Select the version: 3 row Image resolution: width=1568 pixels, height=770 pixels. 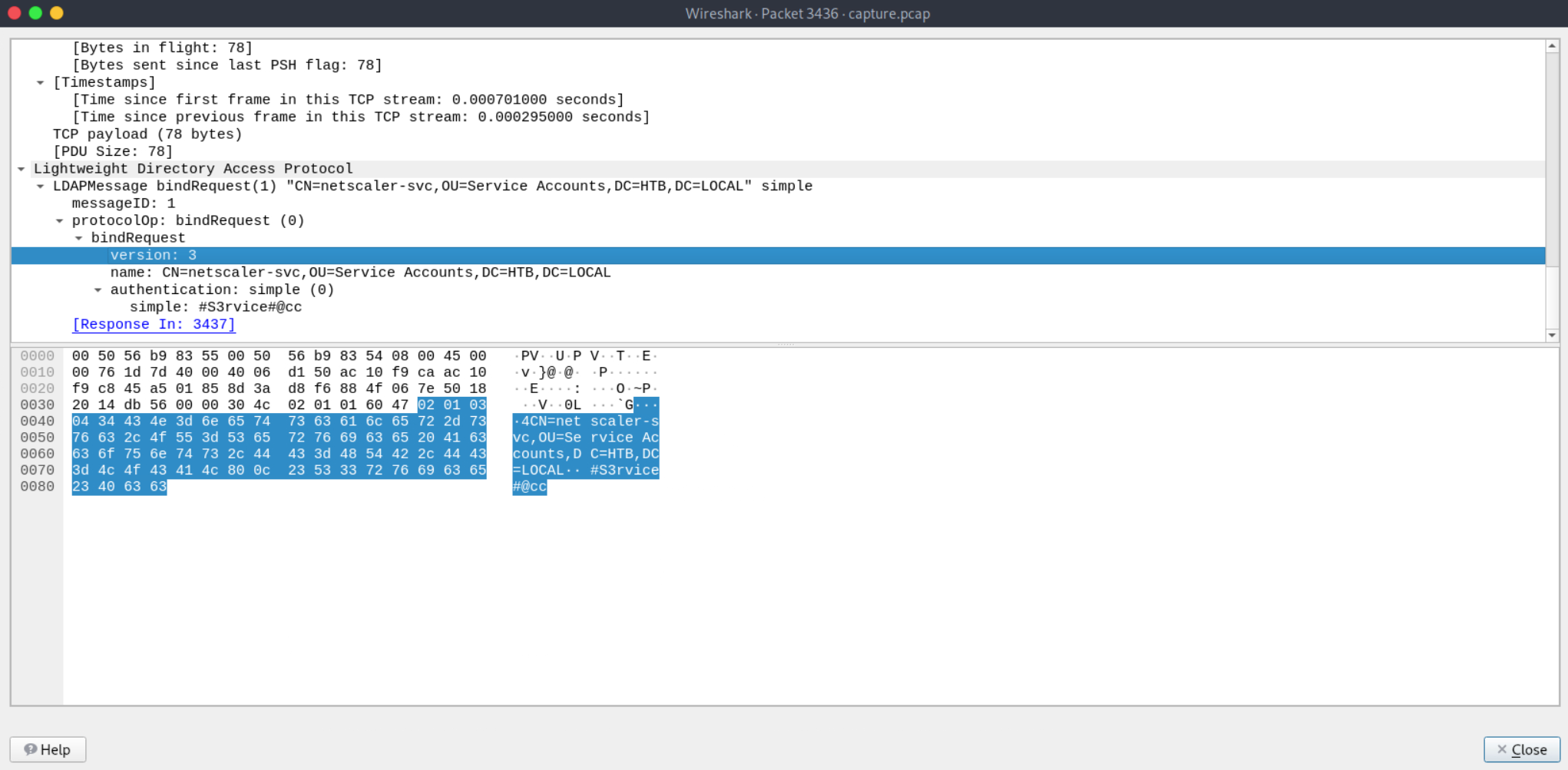click(778, 256)
